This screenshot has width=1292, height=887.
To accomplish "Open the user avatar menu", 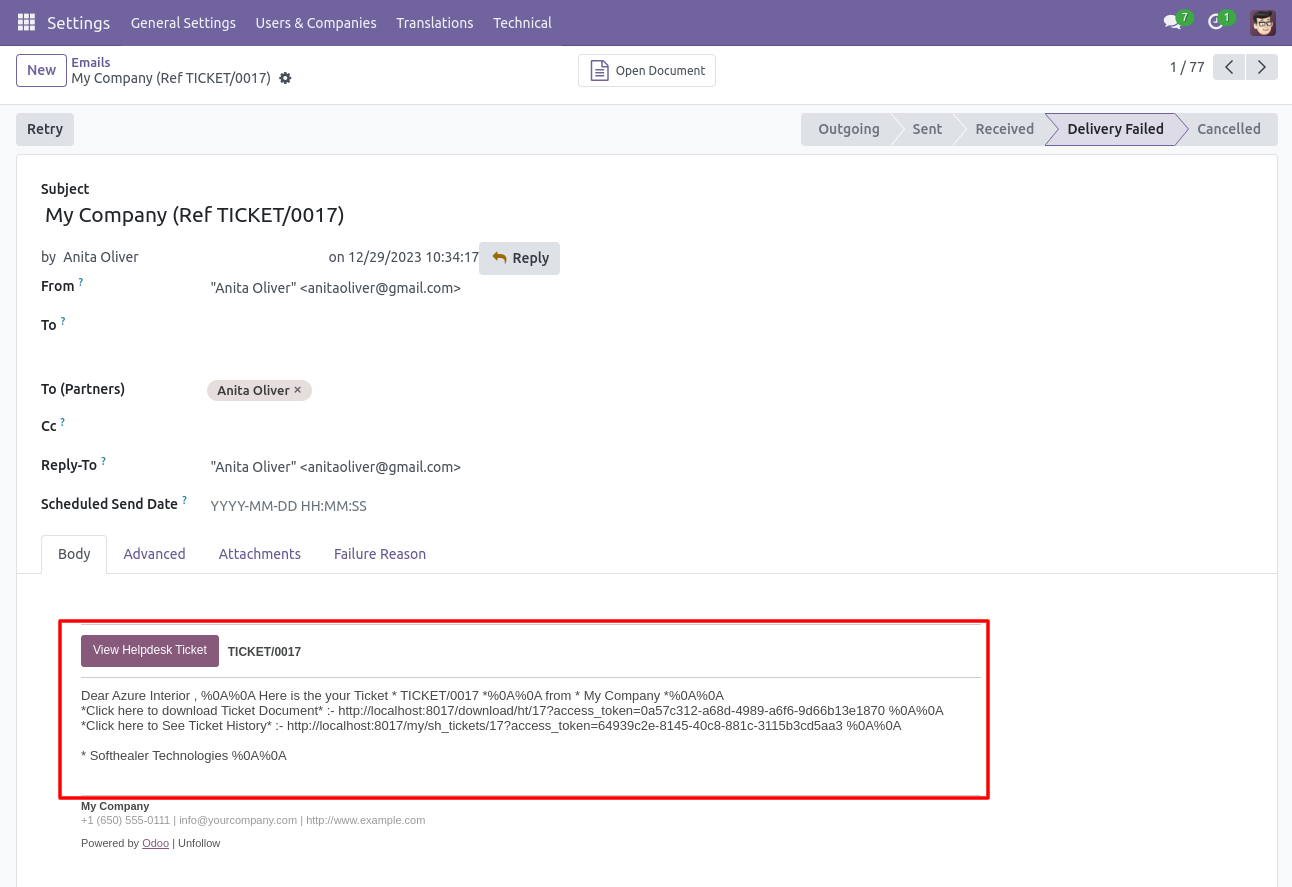I will (x=1263, y=22).
